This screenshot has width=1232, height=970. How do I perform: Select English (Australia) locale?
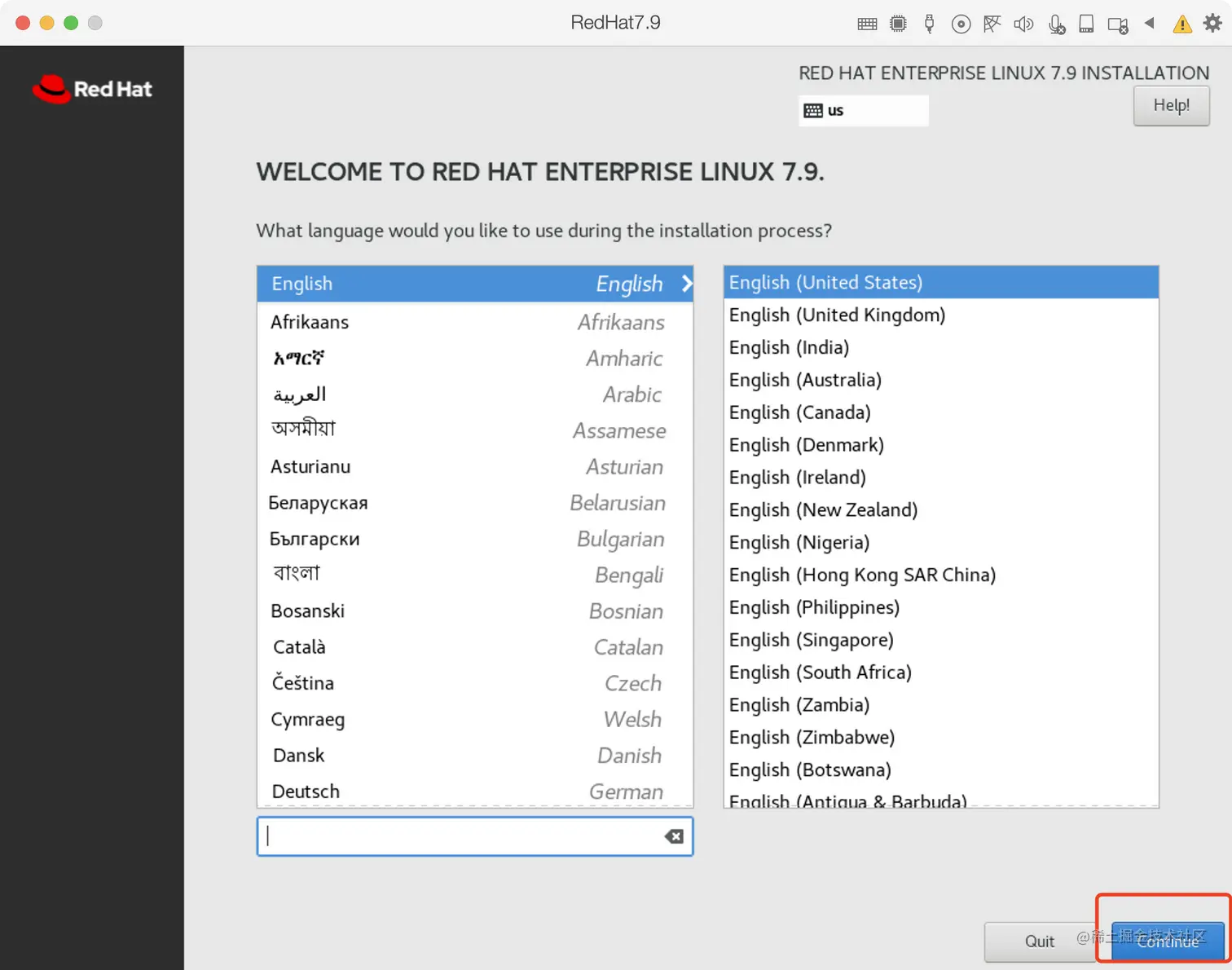[941, 380]
